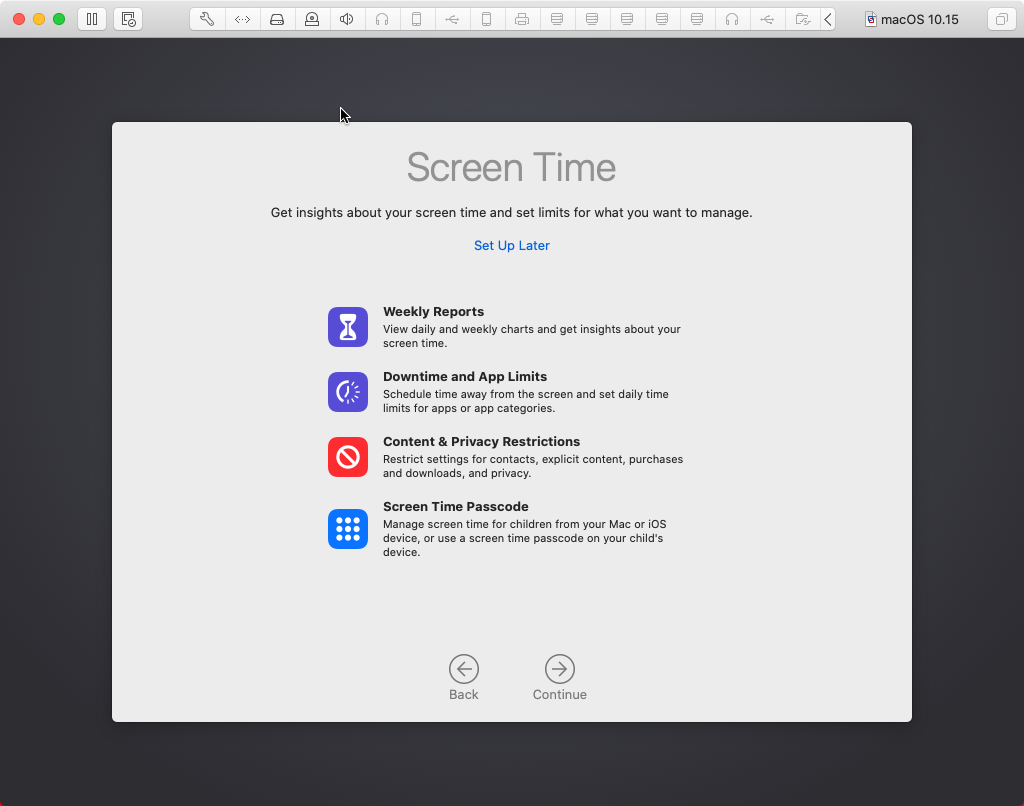This screenshot has height=806, width=1024.
Task: Pause the virtual machine
Action: point(91,18)
